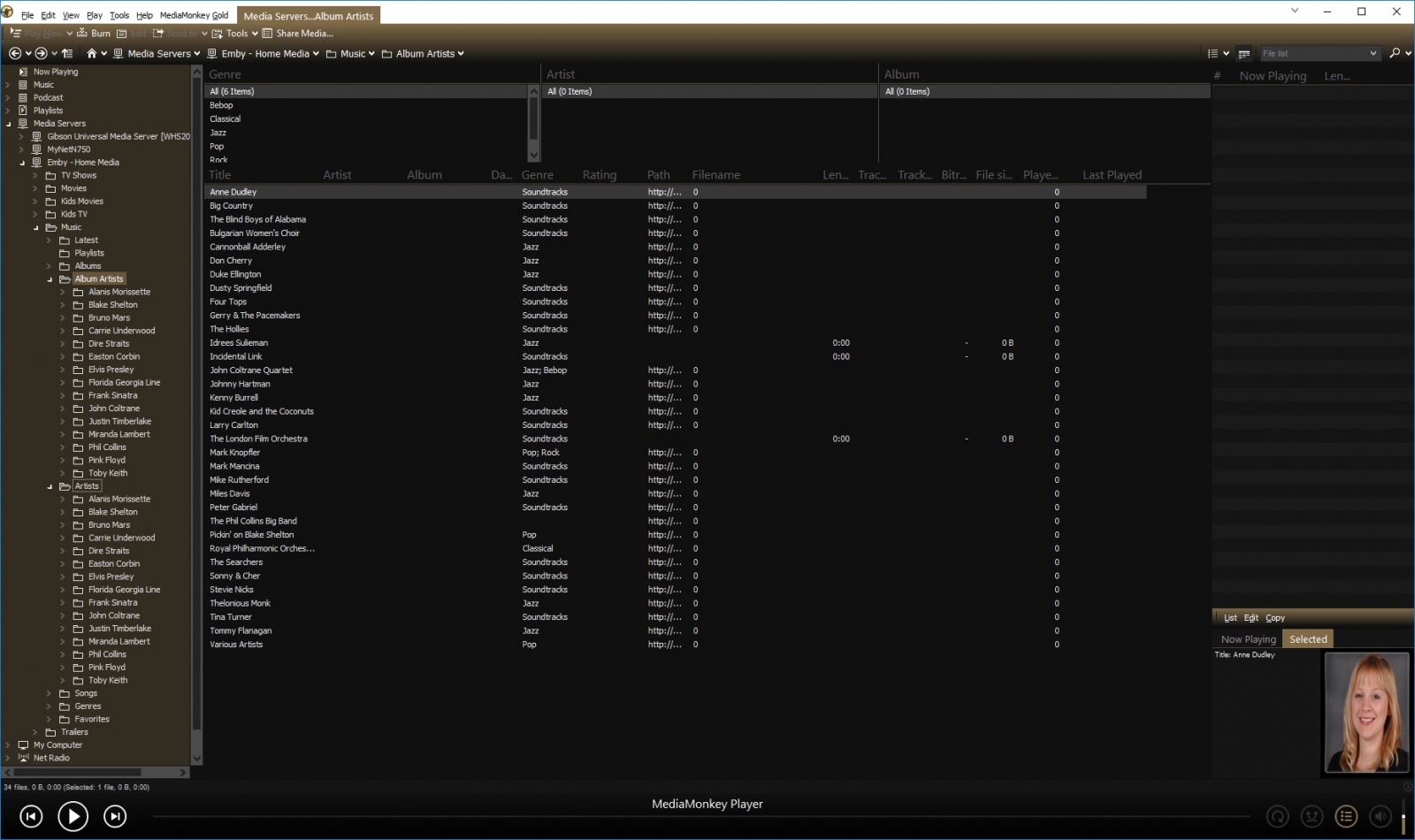Collapse the Album Artists tree node
This screenshot has height=840, width=1415.
pyautogui.click(x=50, y=279)
